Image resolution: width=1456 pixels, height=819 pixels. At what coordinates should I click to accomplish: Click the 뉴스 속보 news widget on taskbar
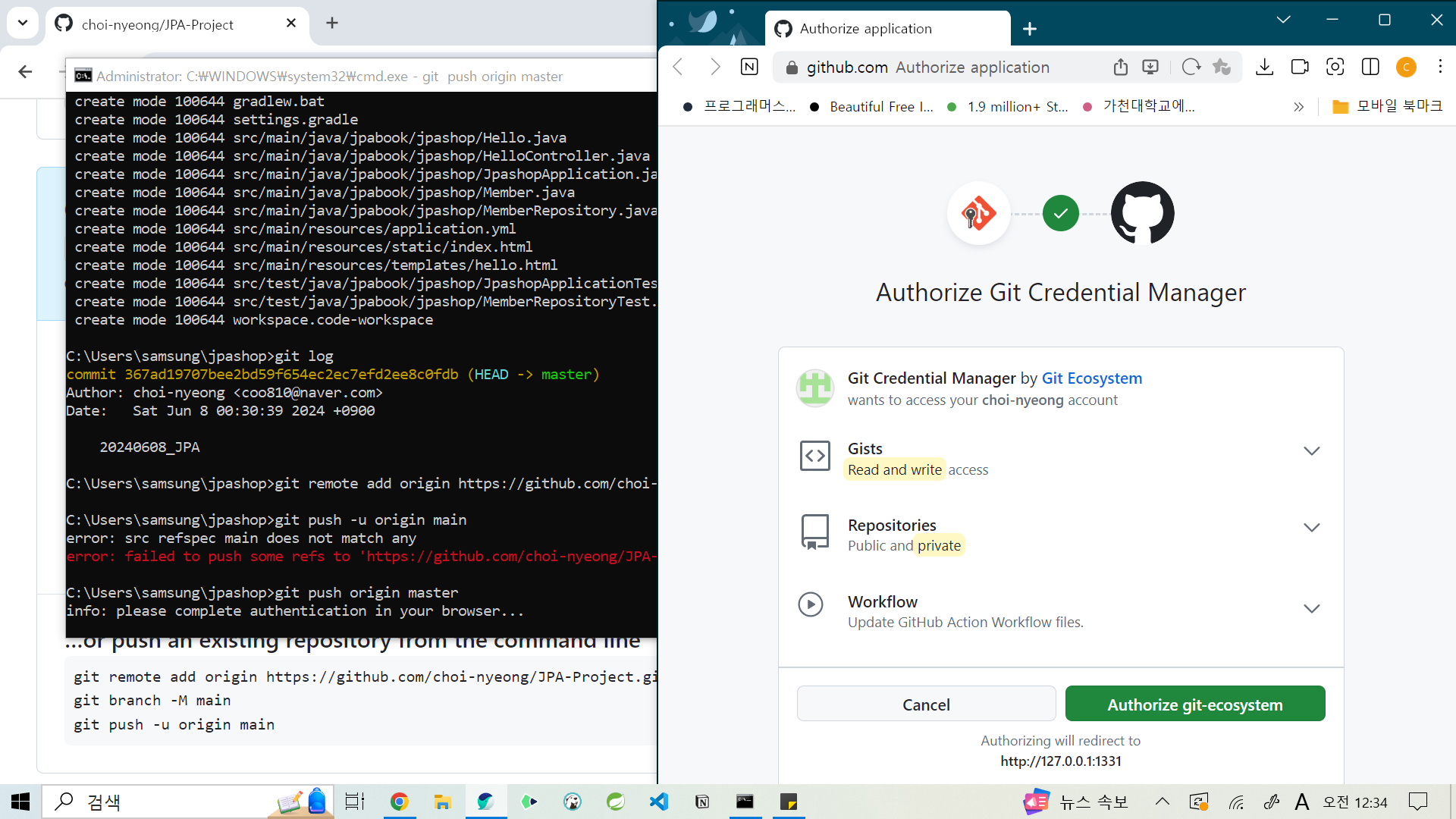pyautogui.click(x=1075, y=802)
